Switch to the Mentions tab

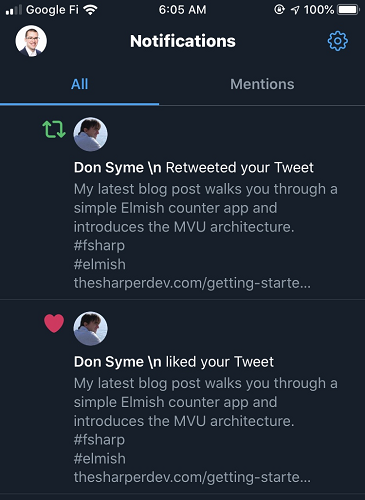coord(262,84)
